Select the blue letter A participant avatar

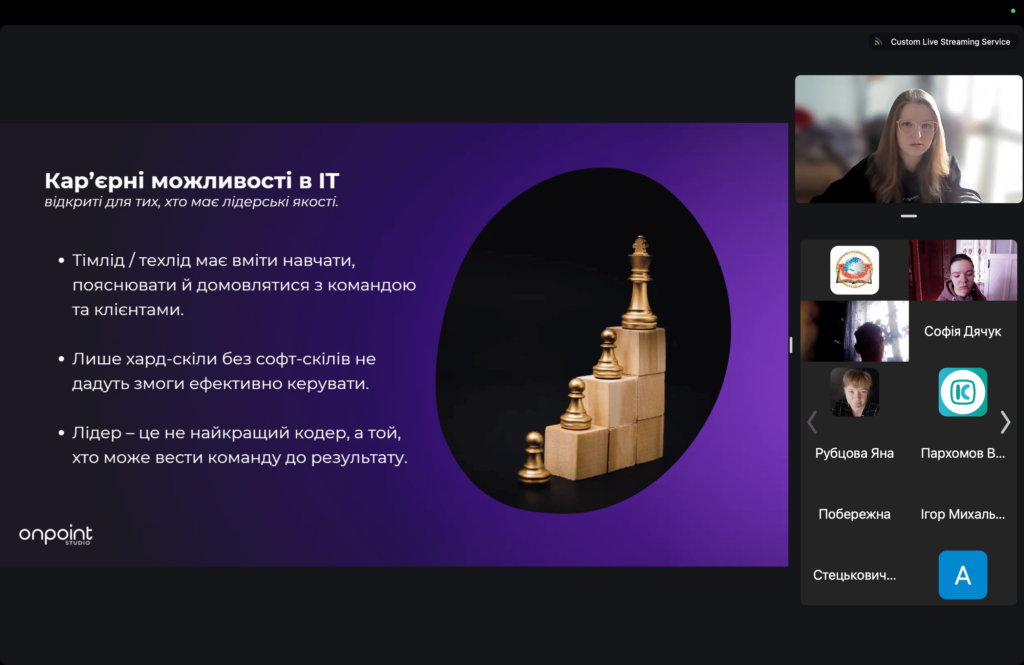963,575
